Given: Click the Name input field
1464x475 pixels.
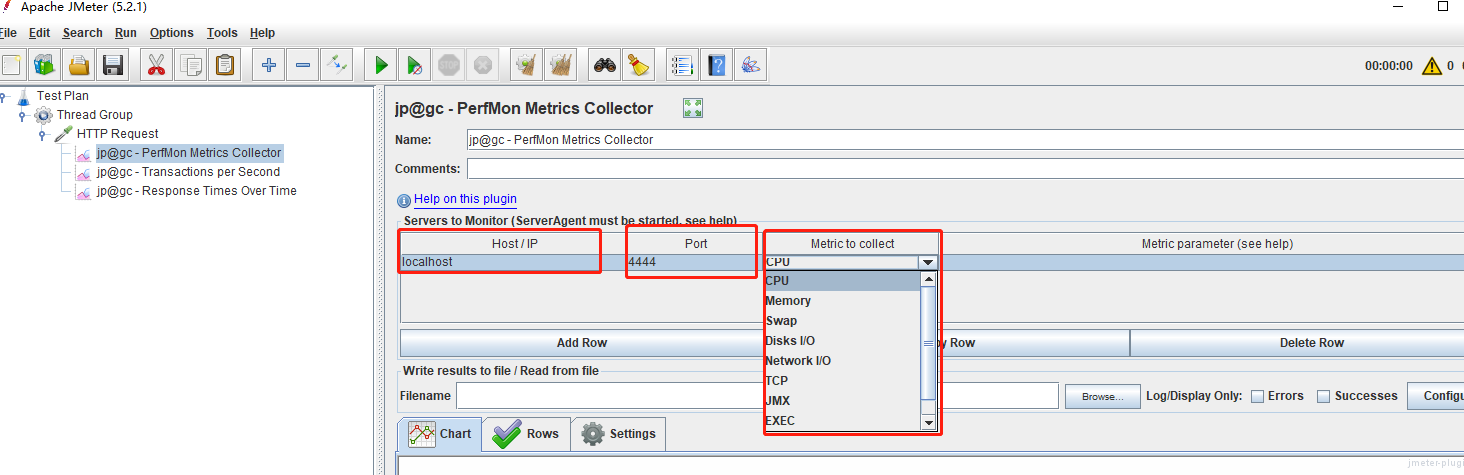Looking at the screenshot, I should coord(965,140).
